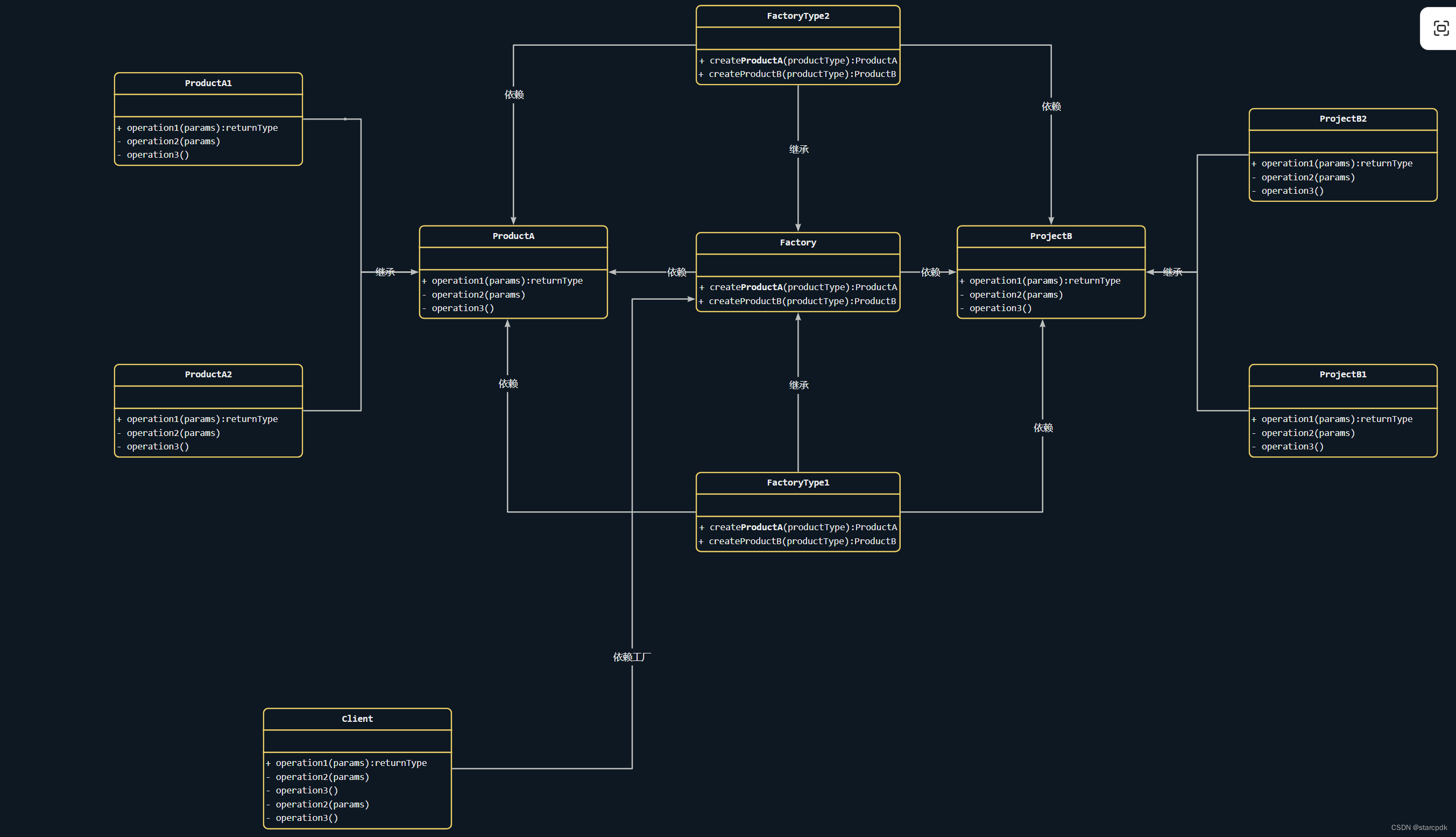Screen dimensions: 1456x837
Task: Click 依赖 label from FactoryType1 to ProductA
Action: coord(508,383)
